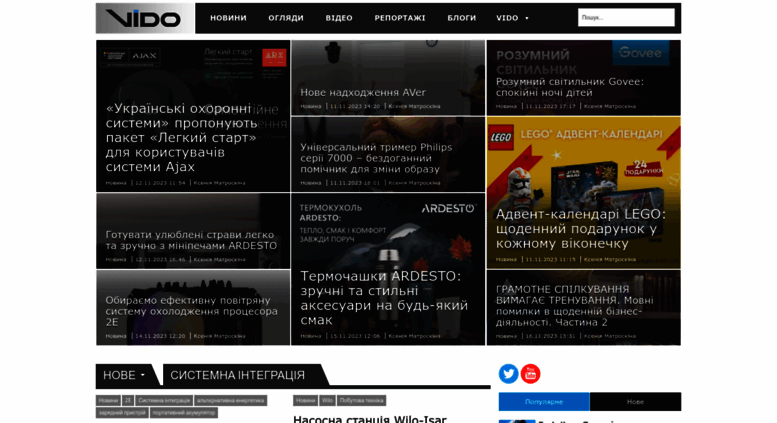Click the Пошук search field
Image resolution: width=777 pixels, height=423 pixels.
click(626, 17)
